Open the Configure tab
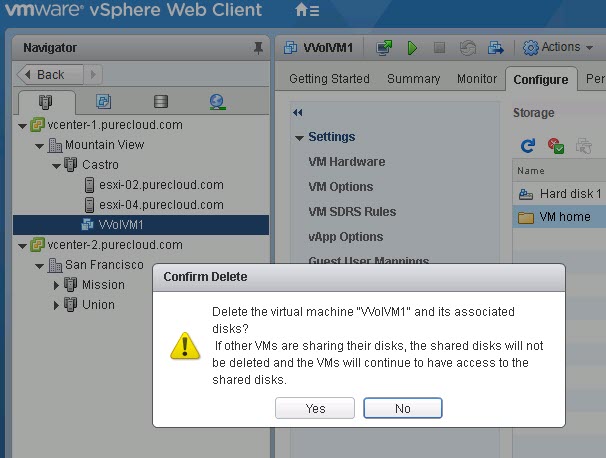Screen dimensions: 606x458 tap(541, 80)
